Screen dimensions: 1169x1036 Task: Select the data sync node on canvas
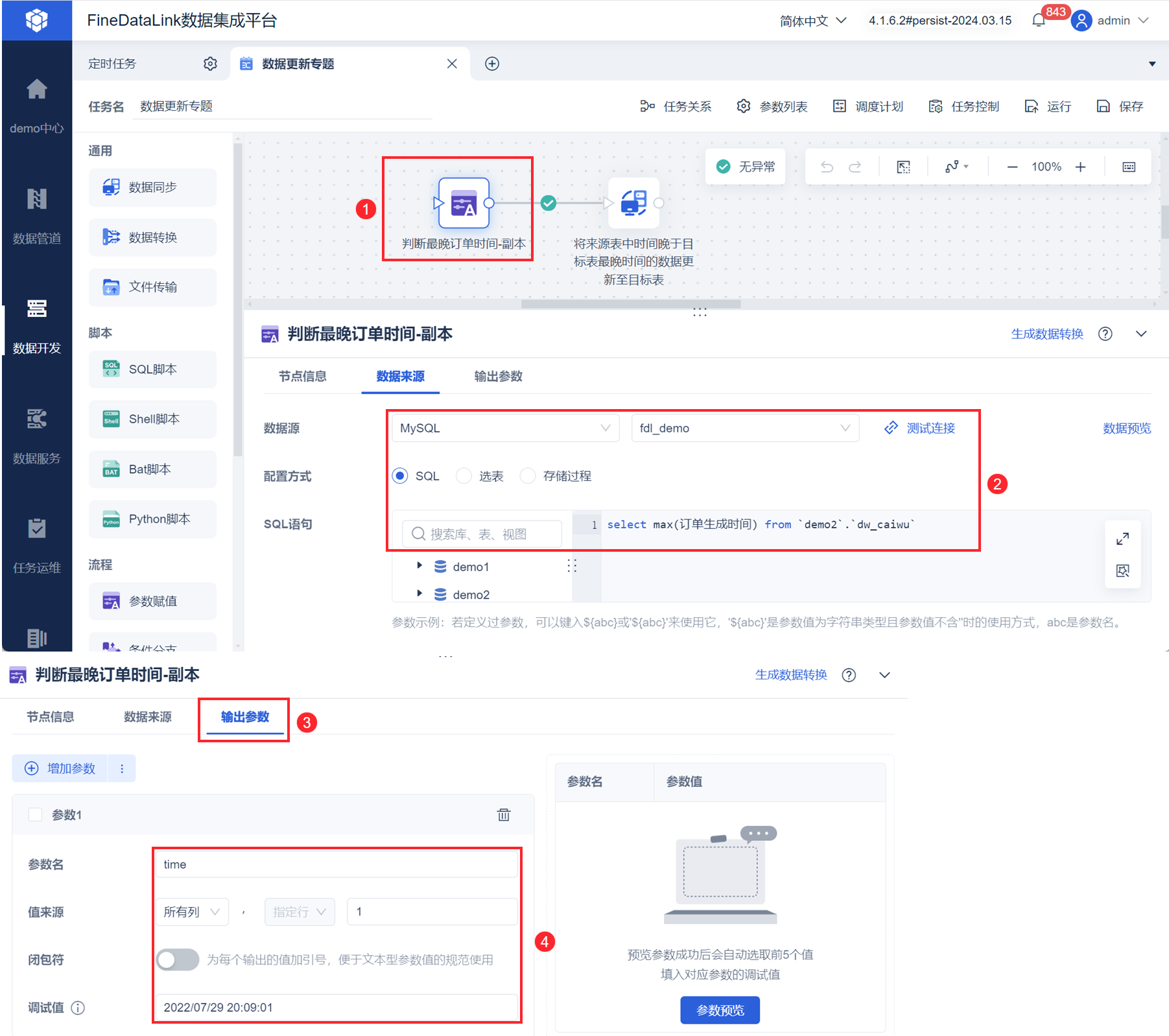[633, 203]
